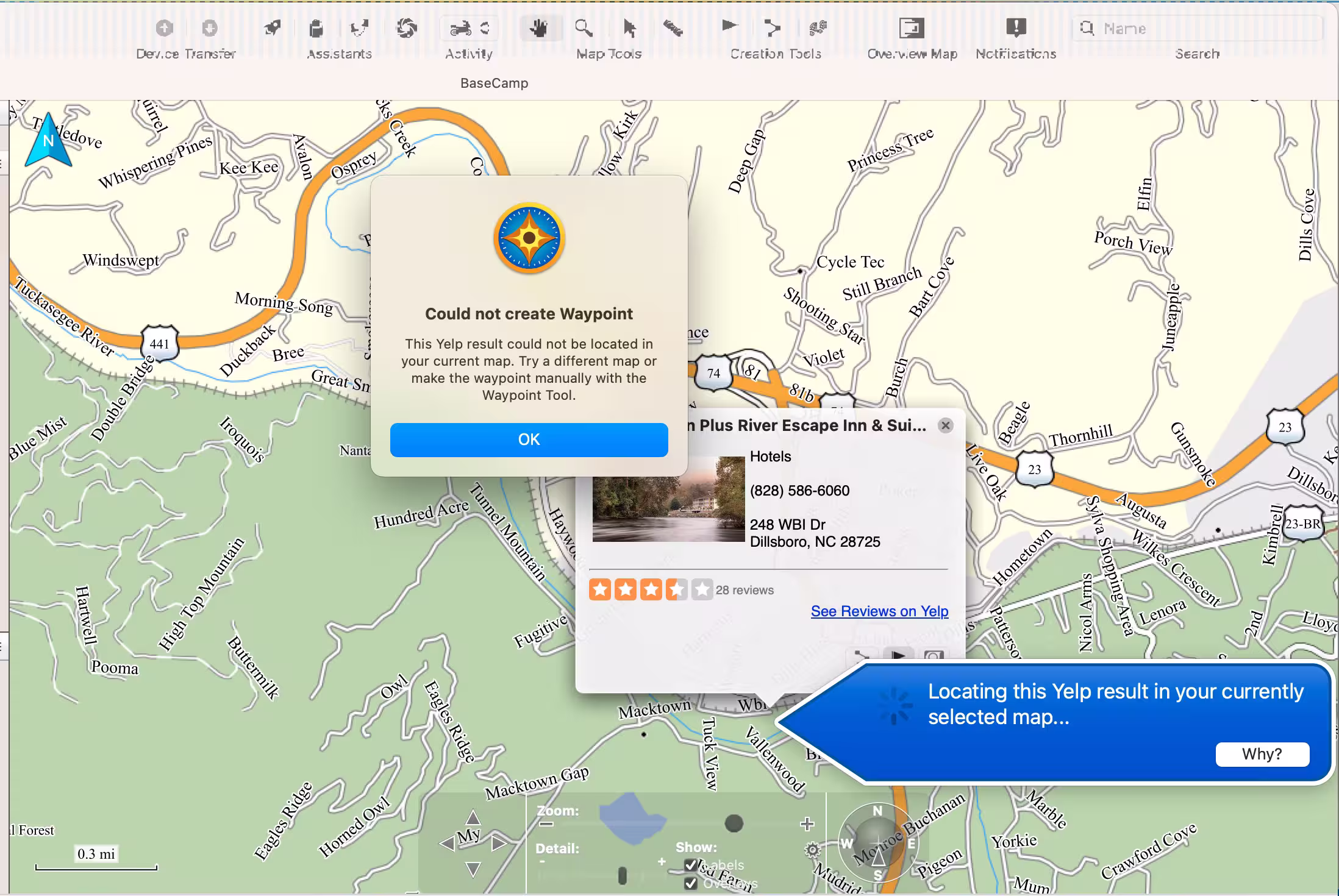Click the 74 highway shield
This screenshot has width=1339, height=896.
click(x=713, y=373)
